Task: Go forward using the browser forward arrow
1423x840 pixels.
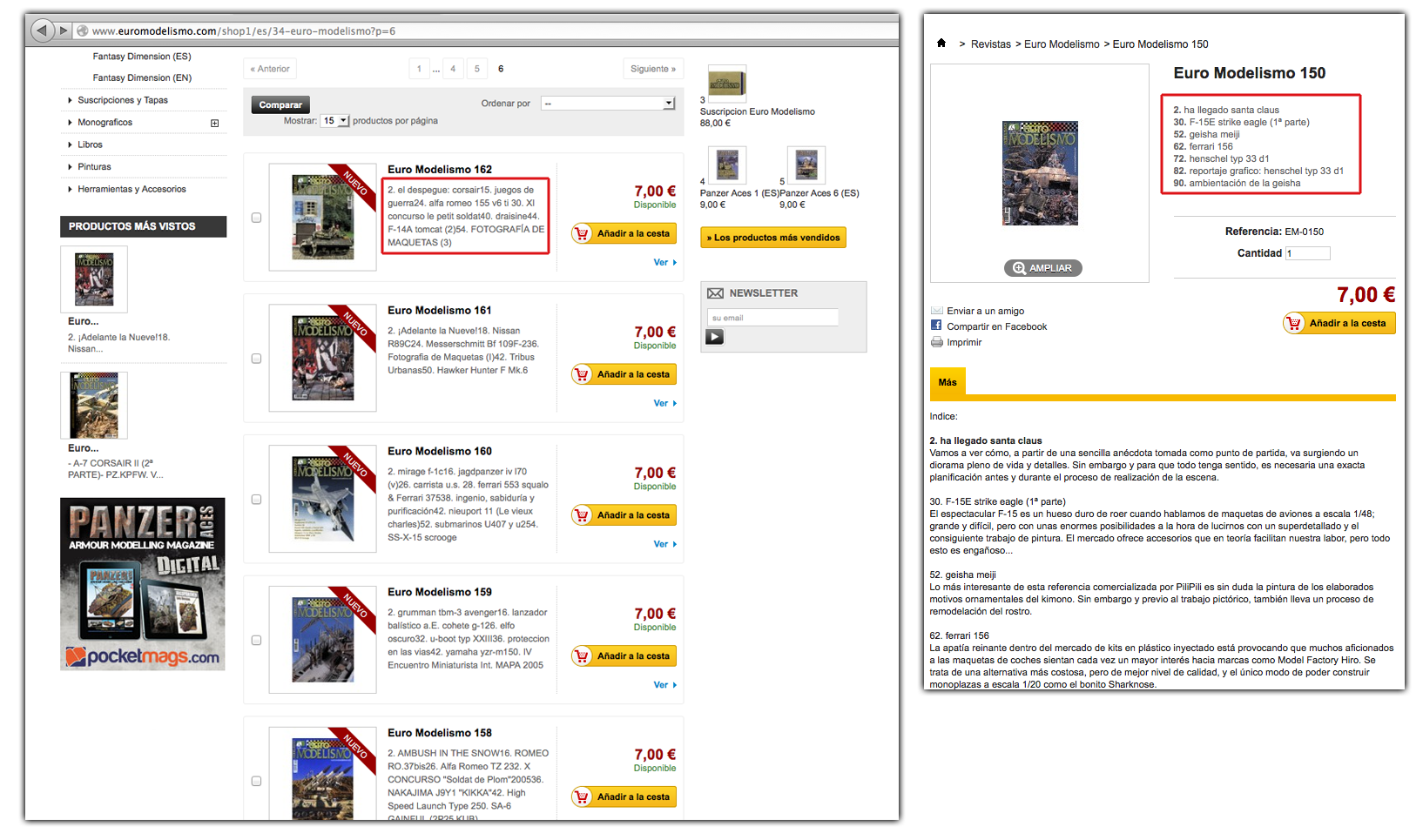Action: click(64, 30)
